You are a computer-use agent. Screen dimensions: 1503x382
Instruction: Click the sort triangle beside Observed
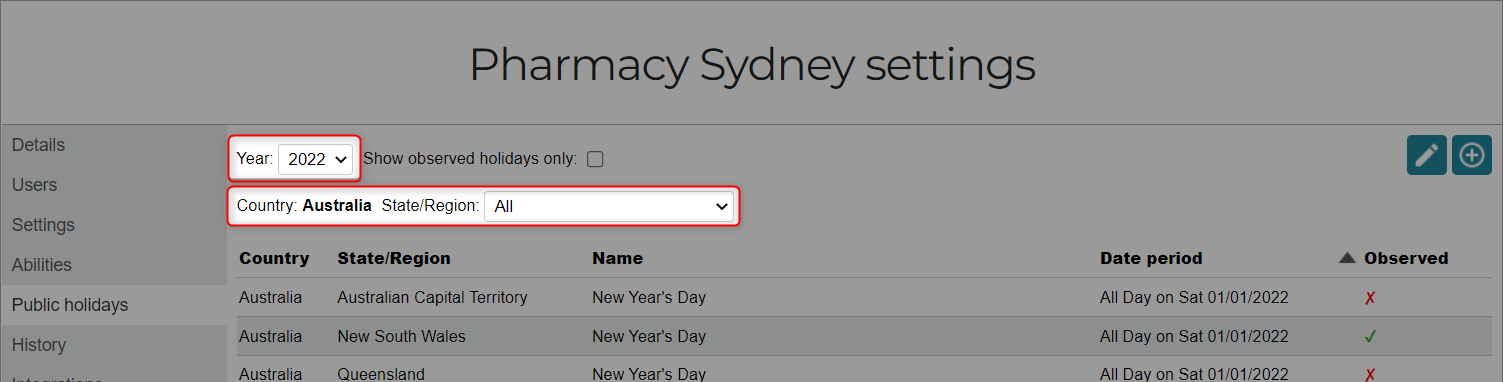coord(1347,258)
